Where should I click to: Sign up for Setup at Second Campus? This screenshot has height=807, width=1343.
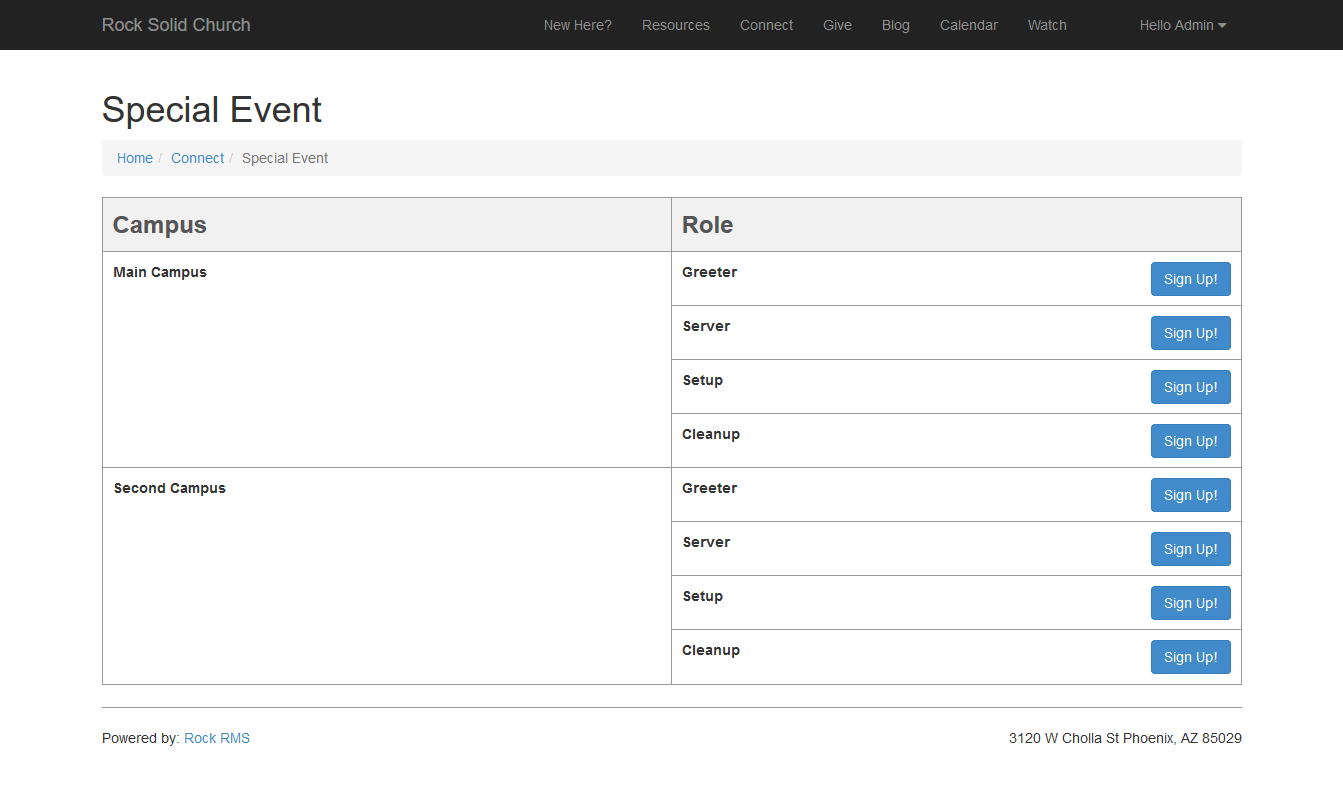tap(1190, 603)
